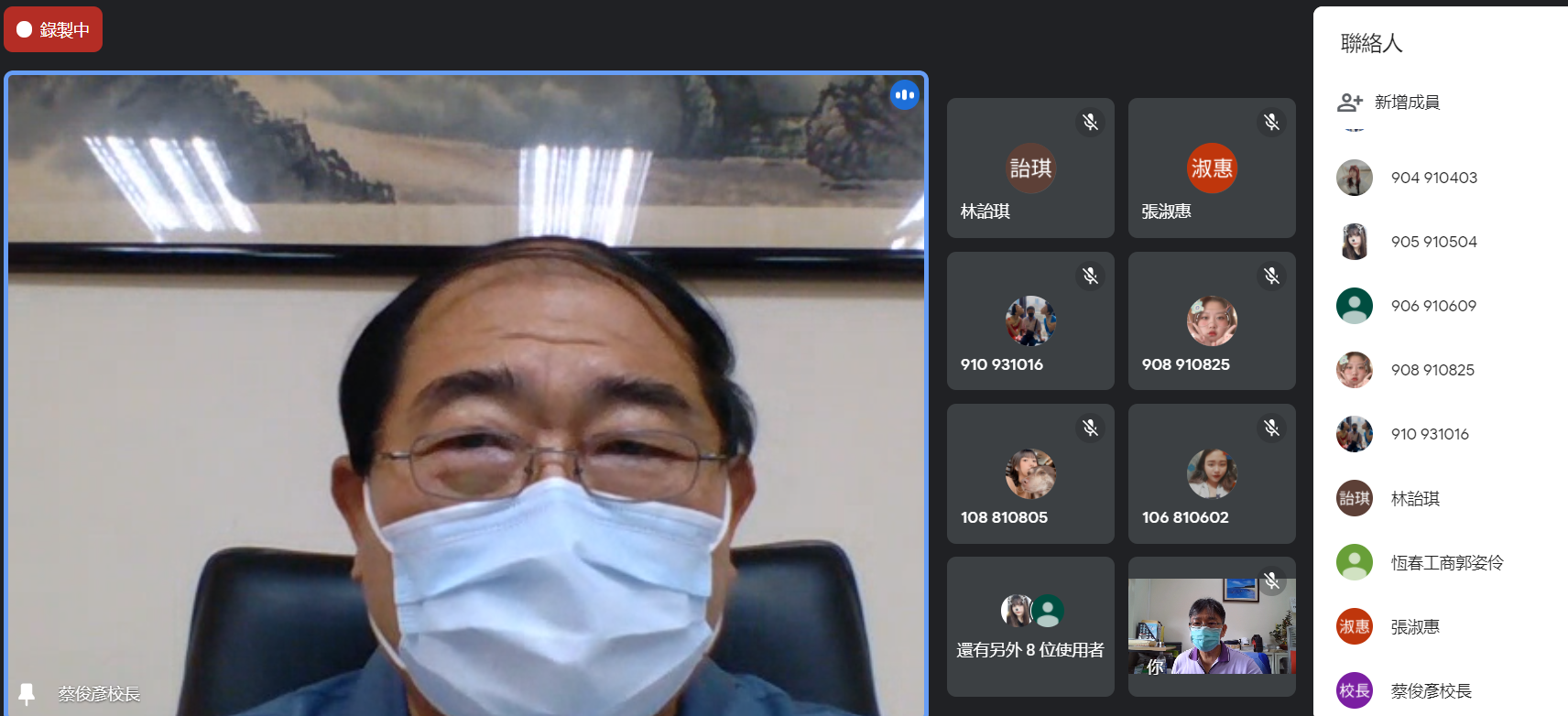This screenshot has height=716, width=1568.
Task: Select contact 恆春工商郭姿伶 in list
Action: point(1441,562)
